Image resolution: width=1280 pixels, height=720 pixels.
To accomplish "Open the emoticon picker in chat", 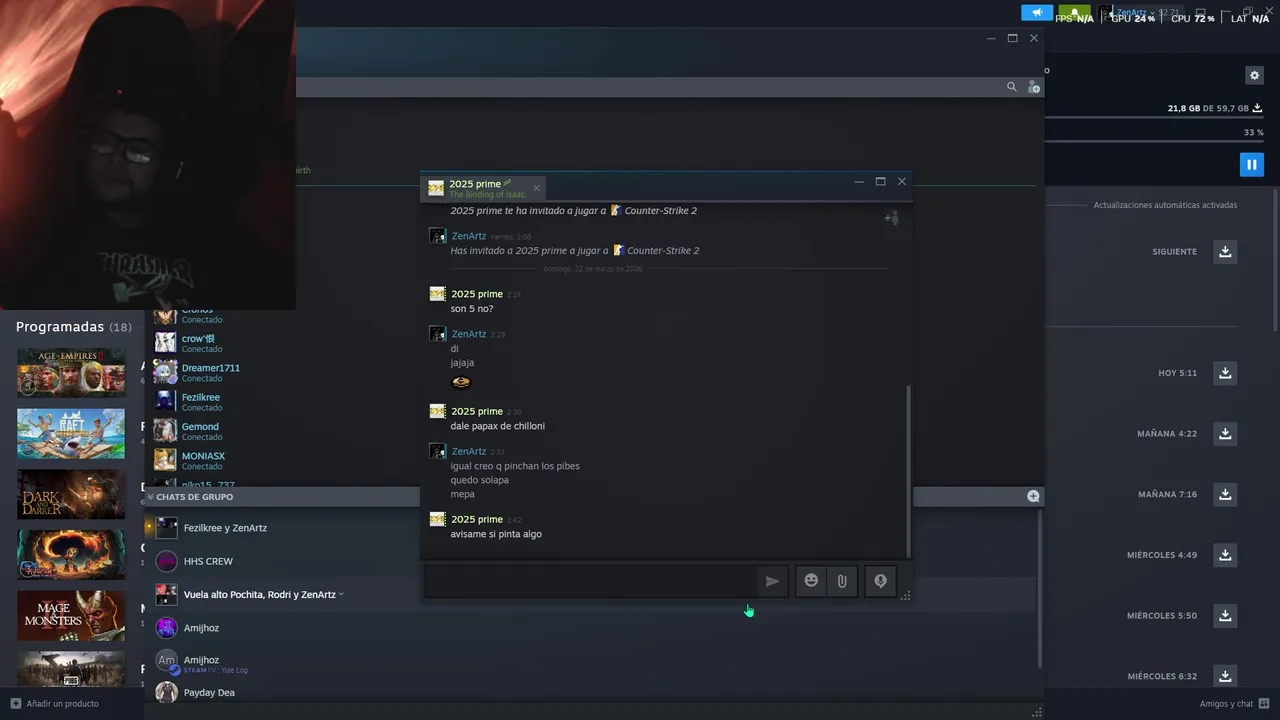I will pyautogui.click(x=811, y=581).
